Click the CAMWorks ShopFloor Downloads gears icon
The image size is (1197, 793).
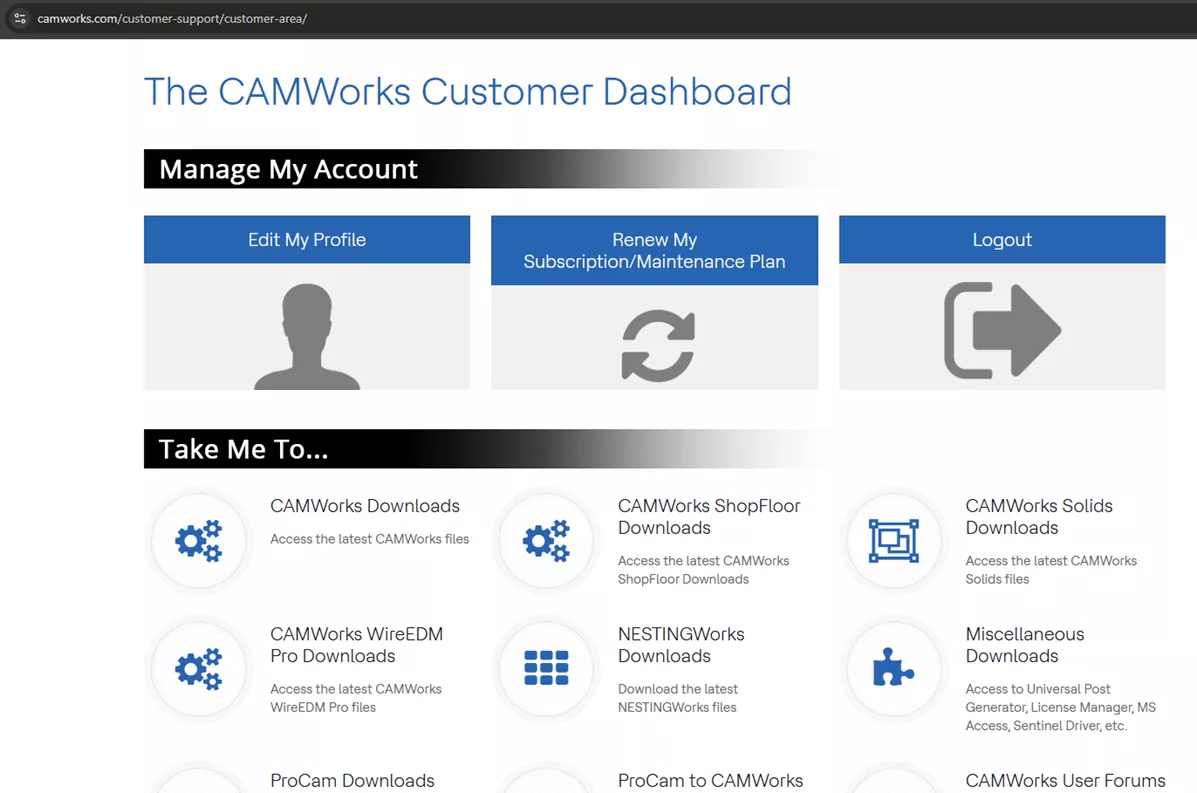pos(546,541)
